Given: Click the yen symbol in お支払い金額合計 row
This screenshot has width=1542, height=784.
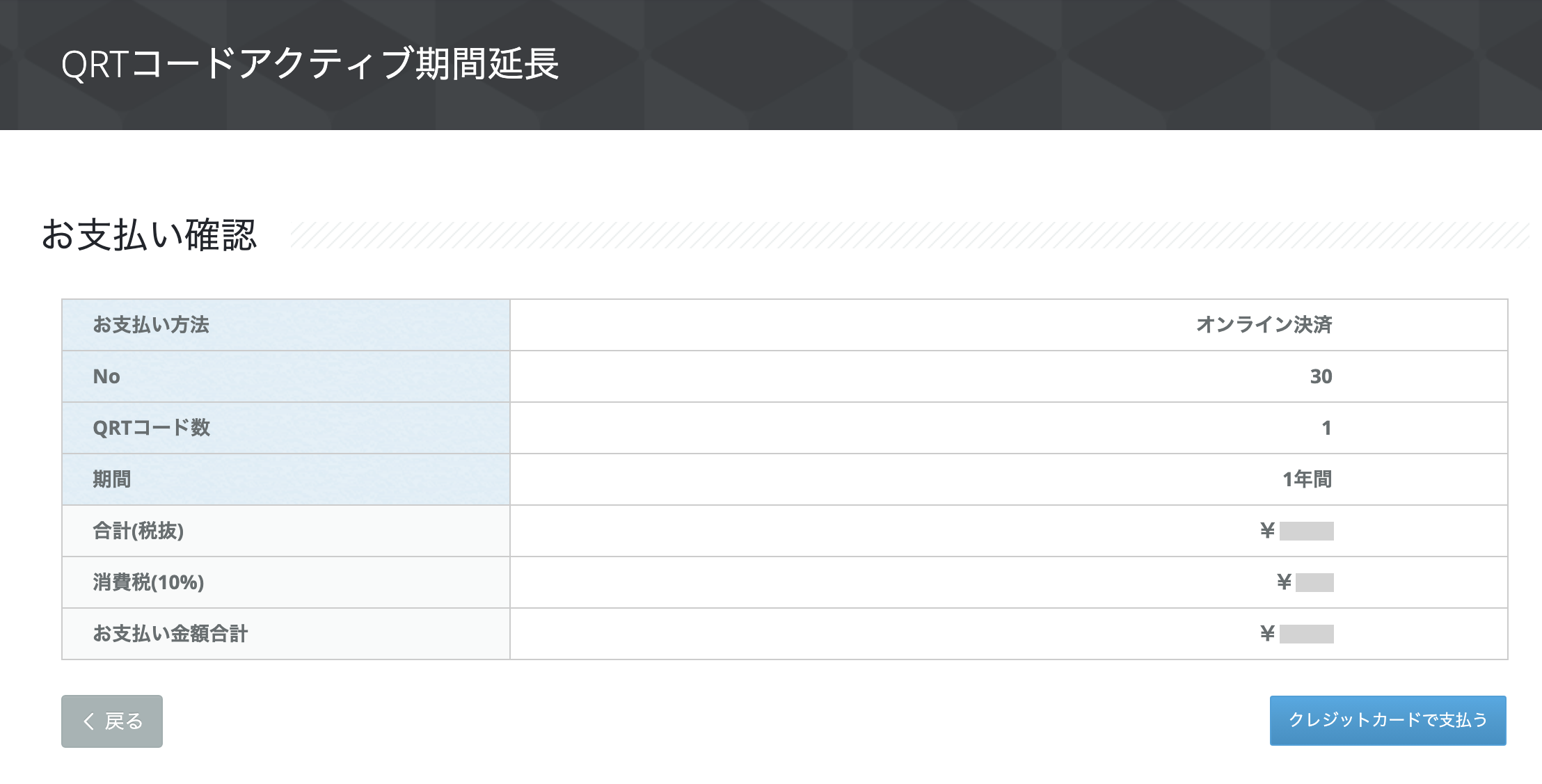Looking at the screenshot, I should pos(1267,634).
